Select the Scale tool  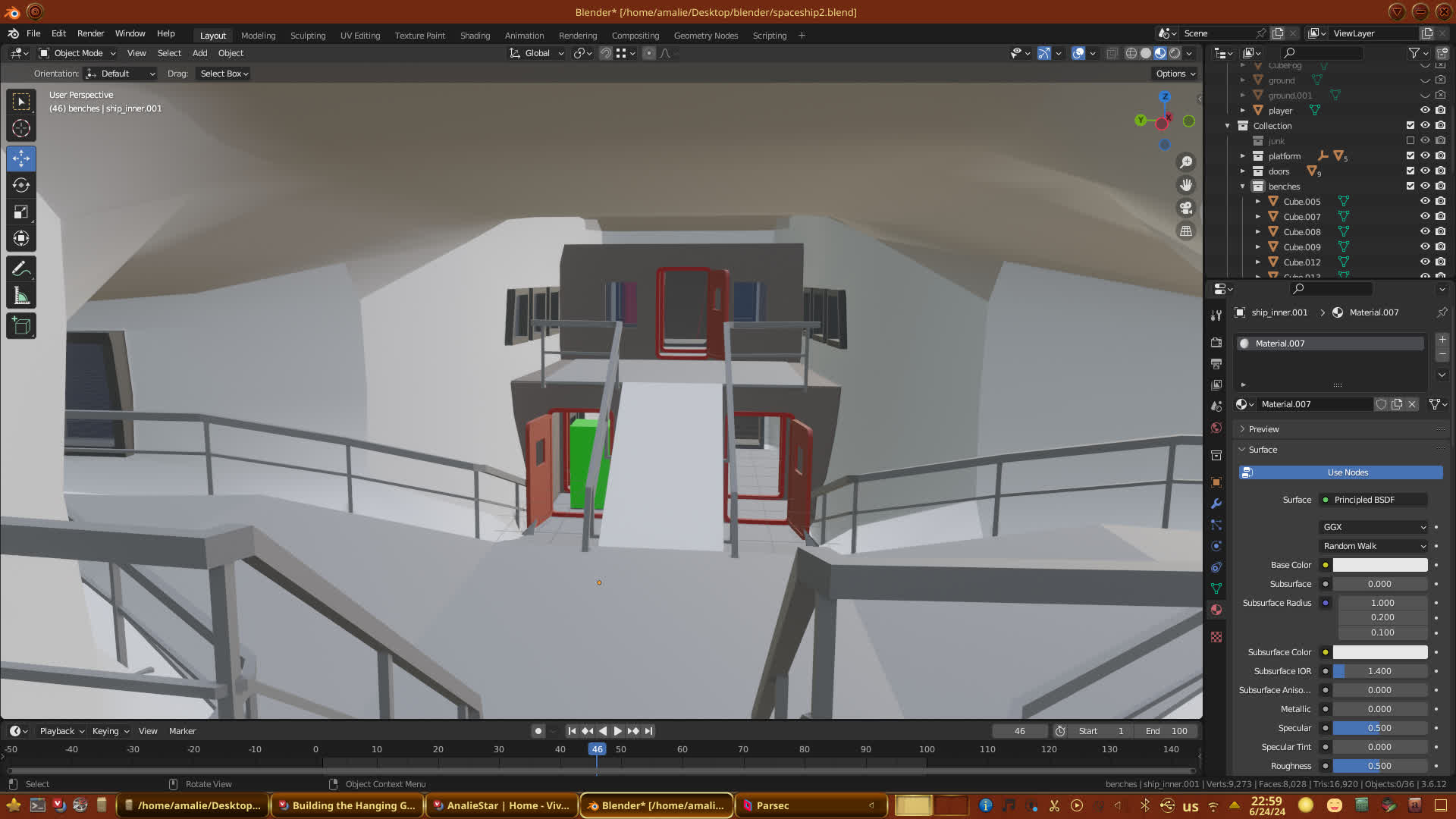(x=21, y=212)
